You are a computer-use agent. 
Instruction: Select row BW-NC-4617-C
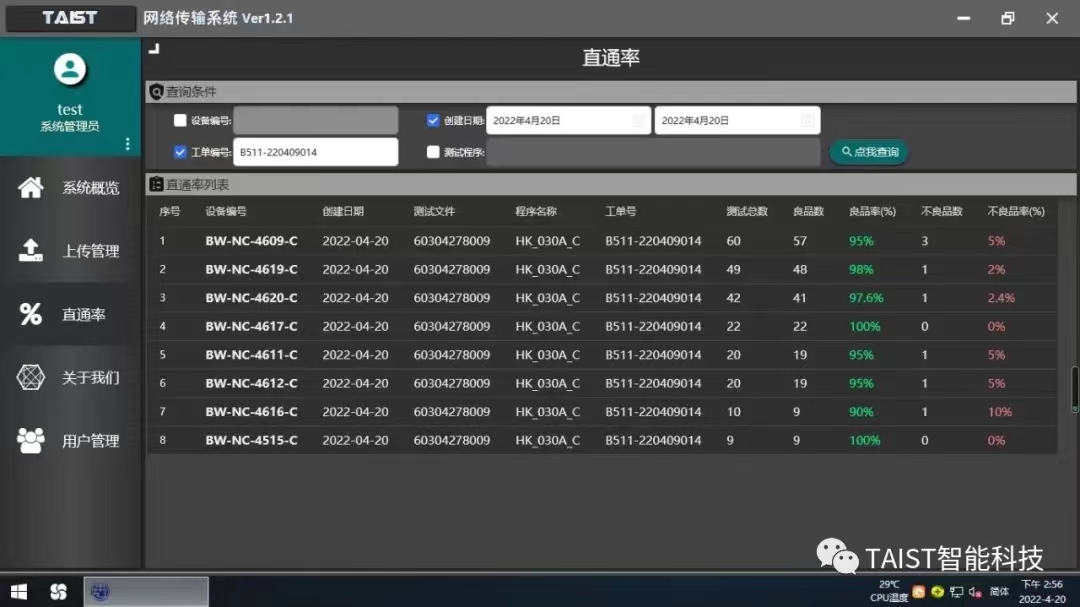603,326
